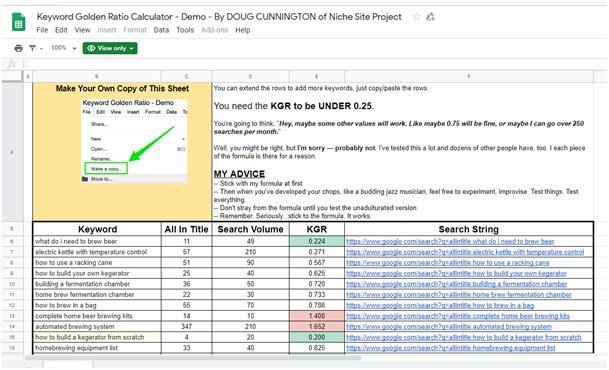The width and height of the screenshot is (609, 370).
Task: Open the Tools menu
Action: [185, 30]
